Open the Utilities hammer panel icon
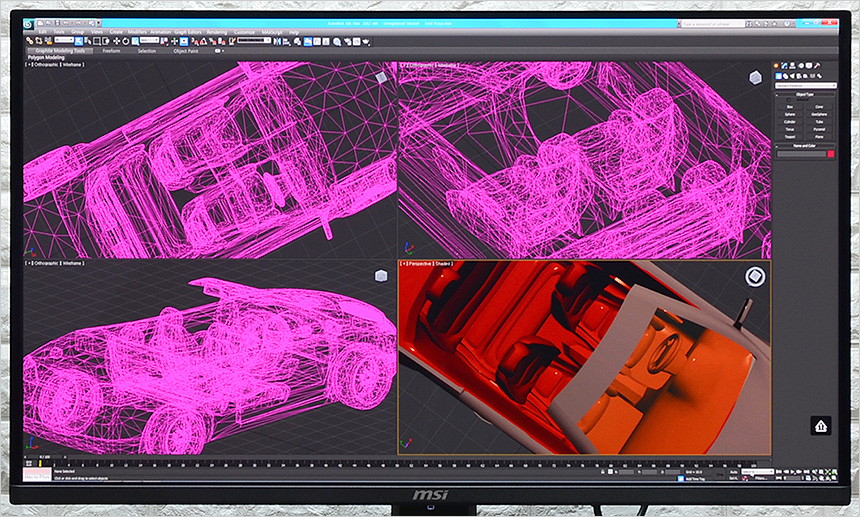This screenshot has height=517, width=860. pyautogui.click(x=818, y=67)
